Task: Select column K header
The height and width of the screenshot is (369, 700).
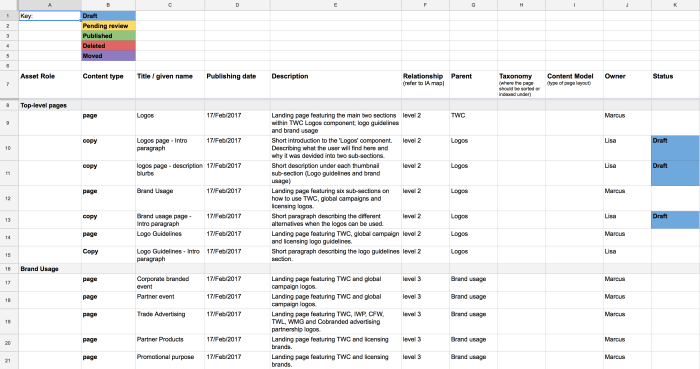Action: point(675,5)
